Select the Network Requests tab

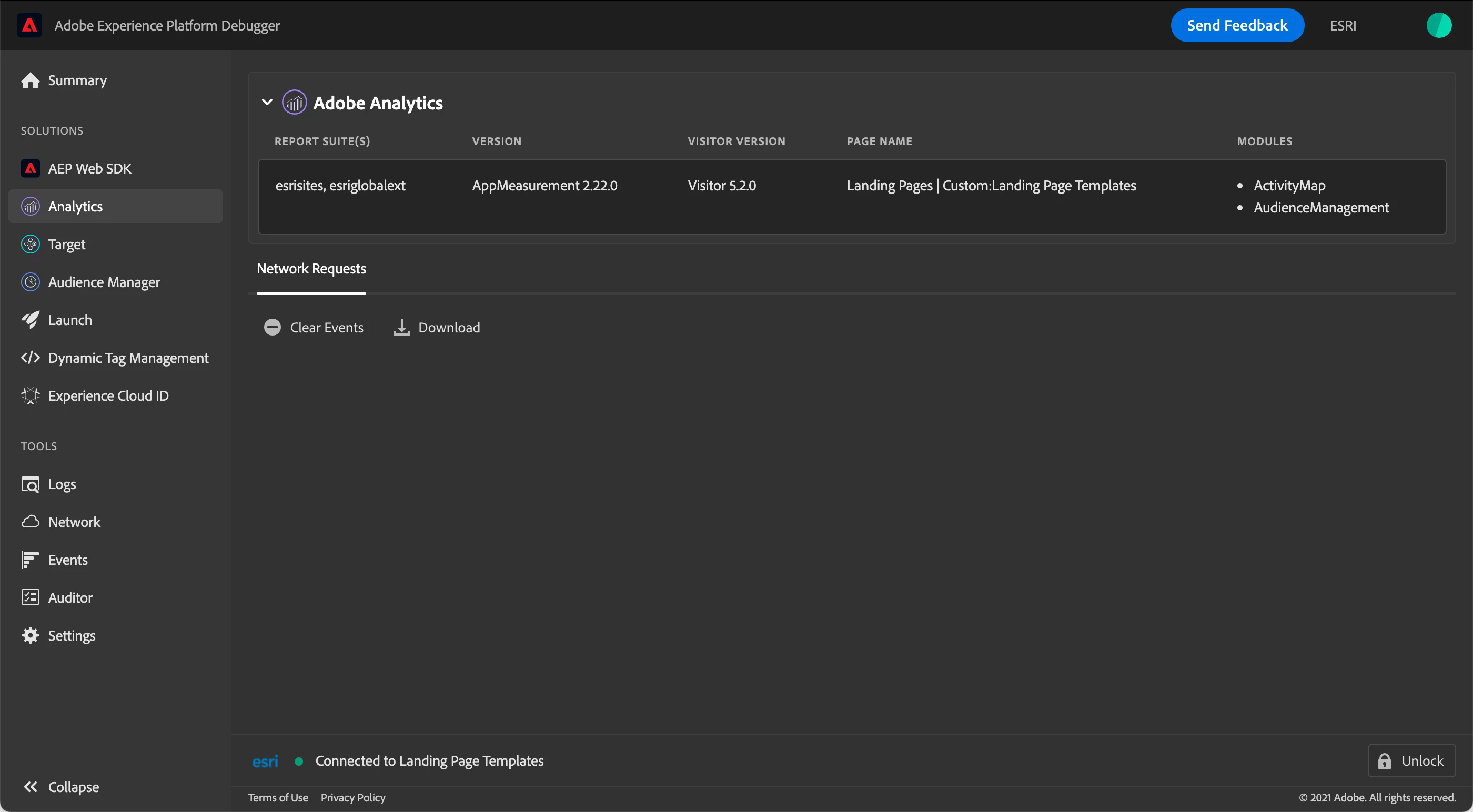click(x=311, y=269)
